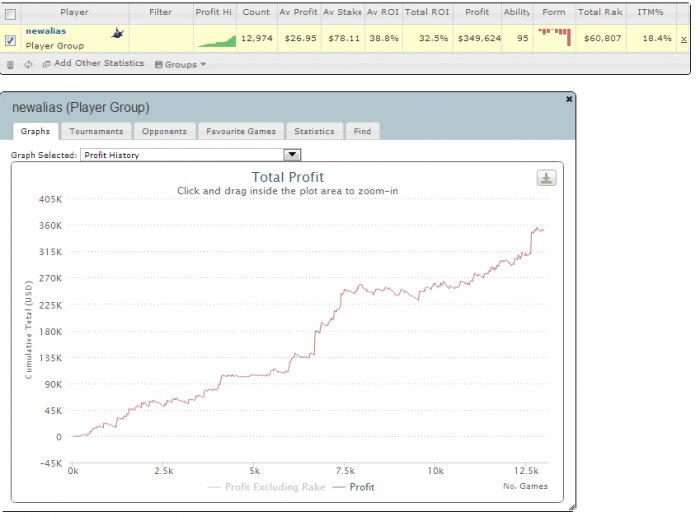Click the download chart icon
This screenshot has width=700, height=516.
(x=546, y=178)
